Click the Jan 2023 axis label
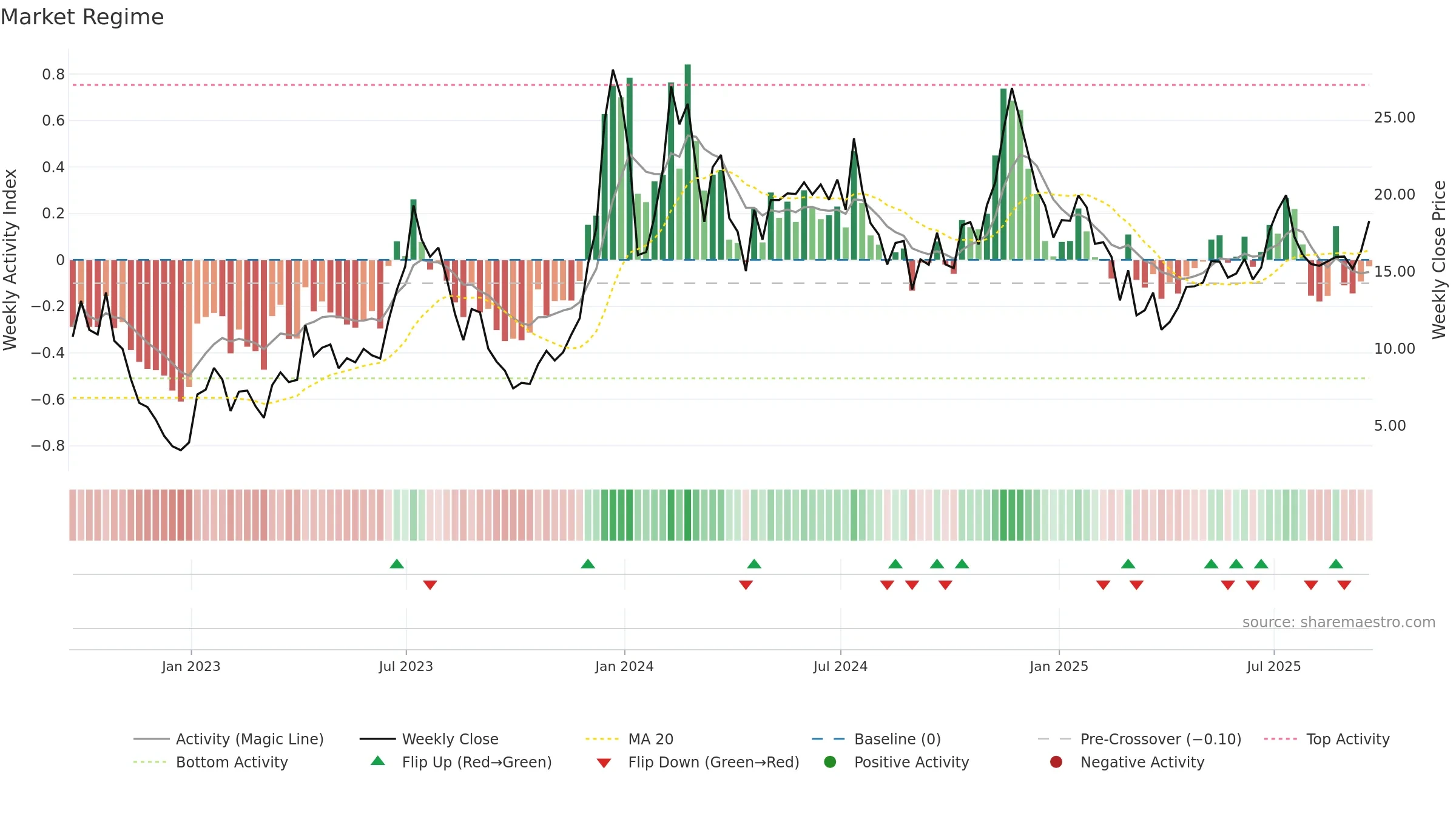The height and width of the screenshot is (819, 1456). (191, 666)
